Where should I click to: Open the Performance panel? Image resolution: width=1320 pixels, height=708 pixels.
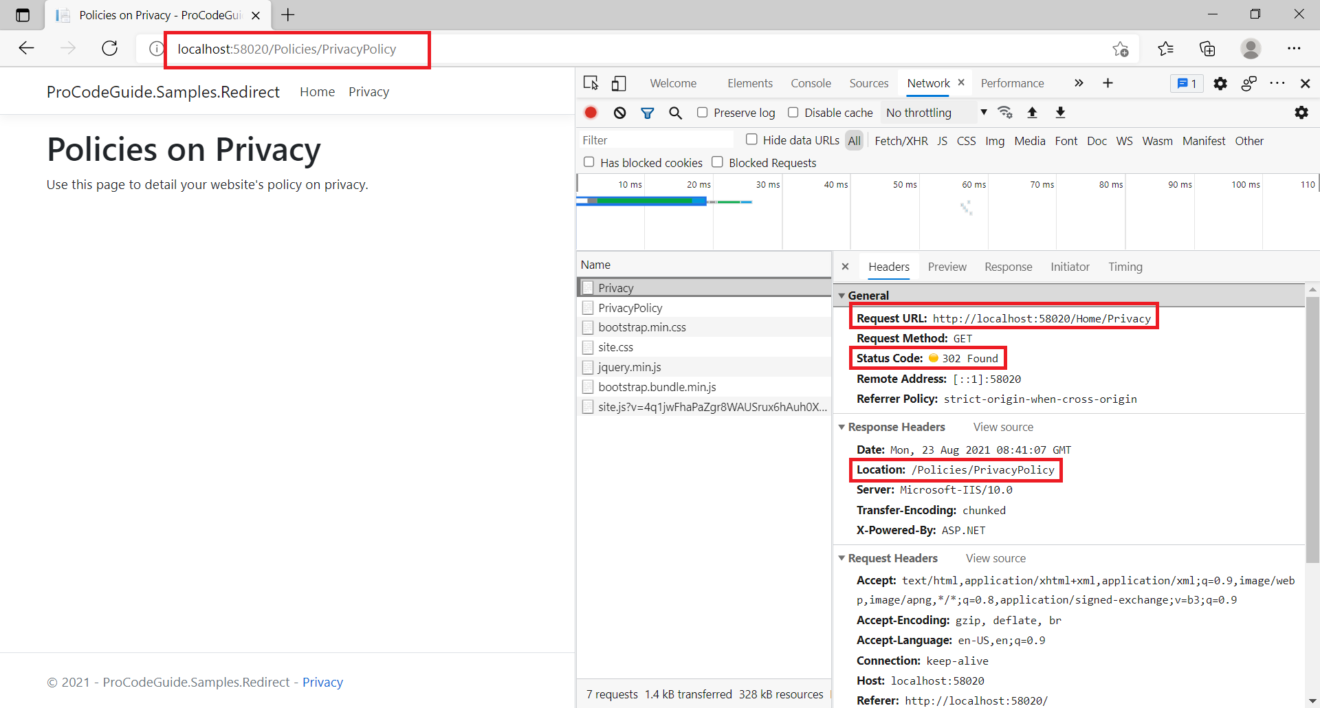(x=1012, y=83)
